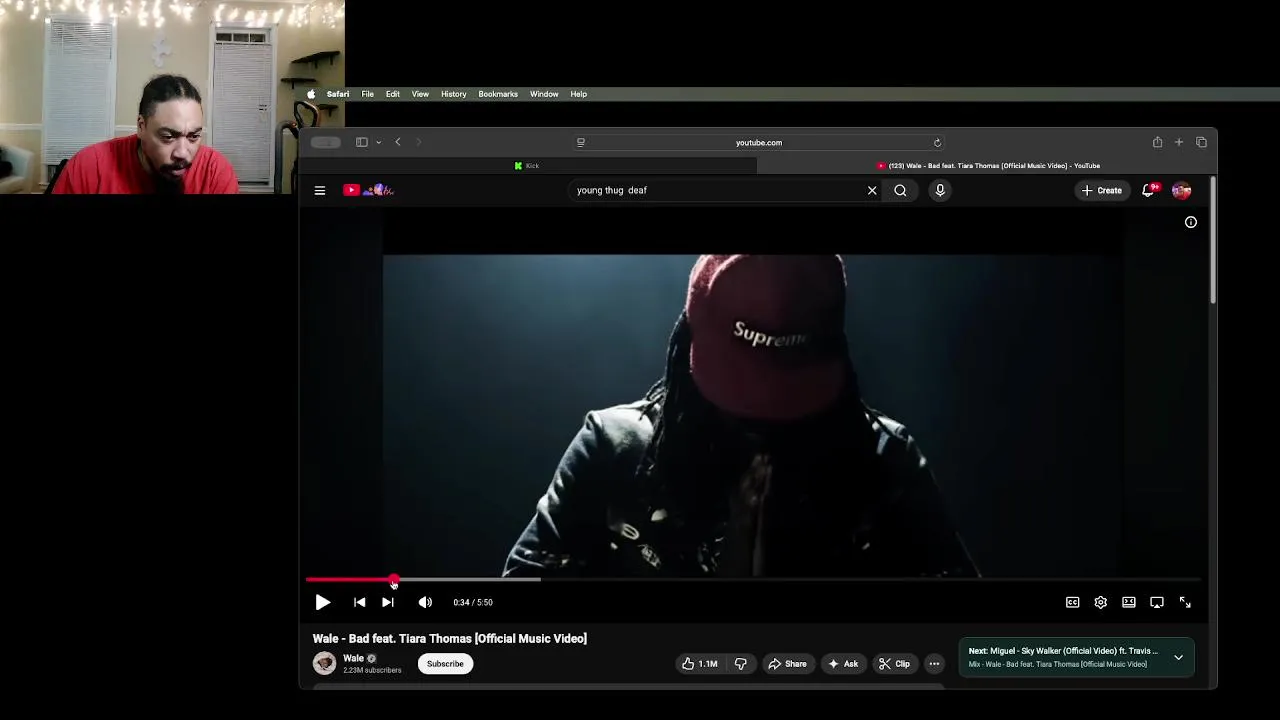Viewport: 1280px width, 720px height.
Task: Enter full screen mode
Action: 1185,602
